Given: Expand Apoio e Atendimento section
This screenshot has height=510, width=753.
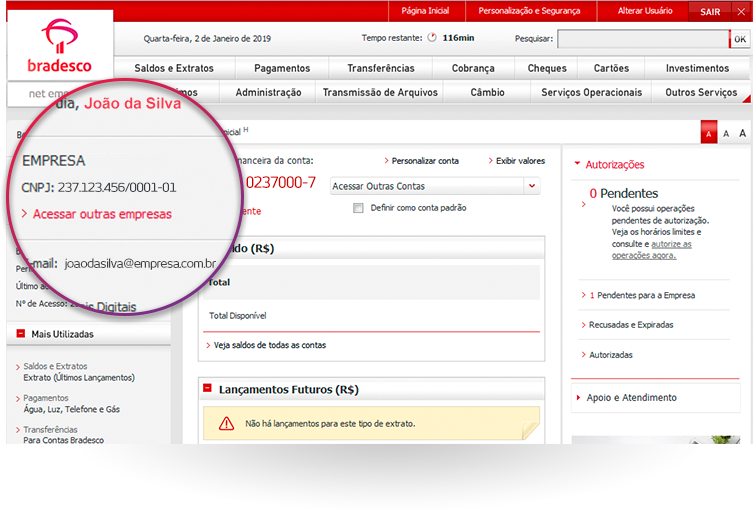Looking at the screenshot, I should pos(631,398).
